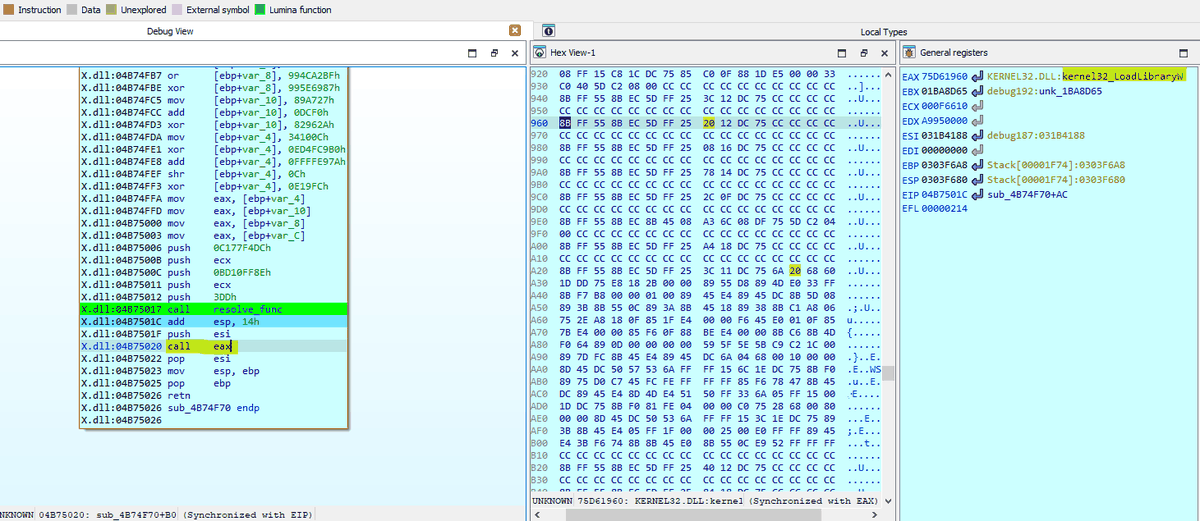
Task: Click highlighted kernel32_LoadLibraryW symbol
Action: click(x=1125, y=76)
